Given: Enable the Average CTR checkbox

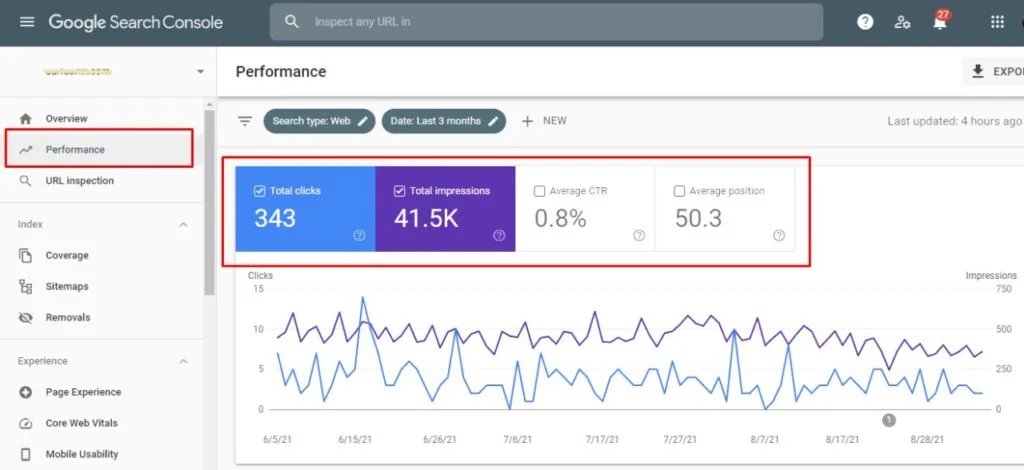Looking at the screenshot, I should pyautogui.click(x=539, y=191).
